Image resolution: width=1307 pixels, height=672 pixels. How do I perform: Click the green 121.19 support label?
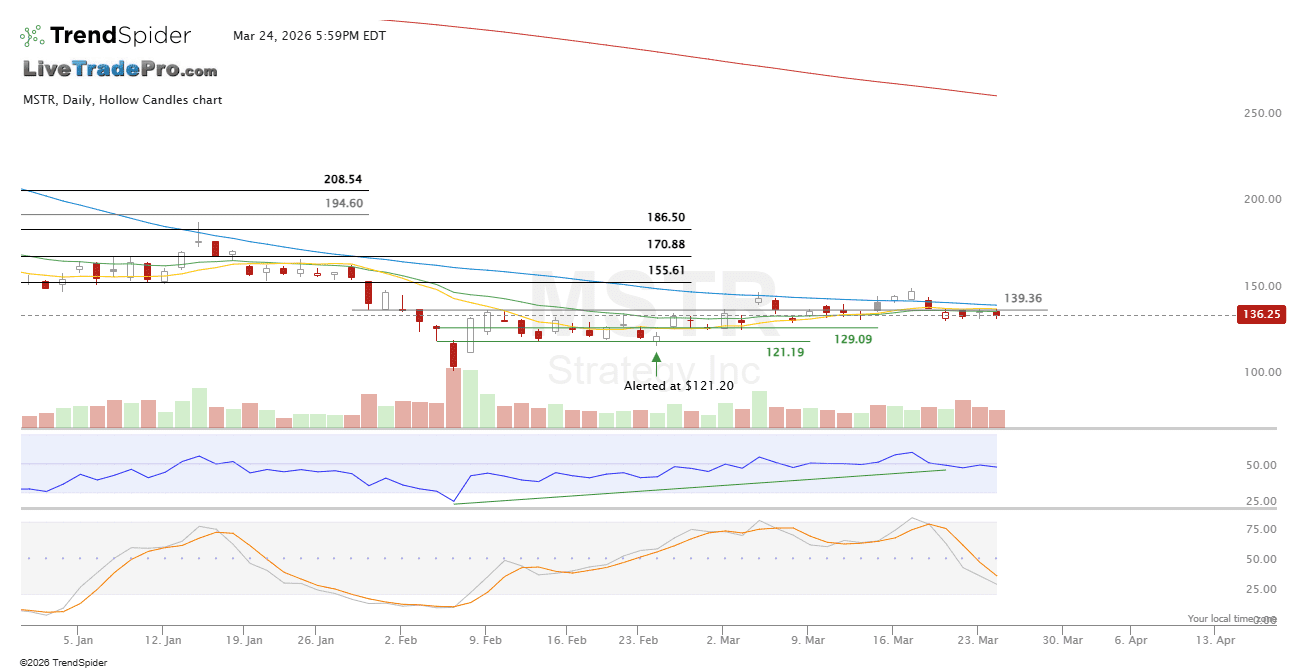pos(785,352)
